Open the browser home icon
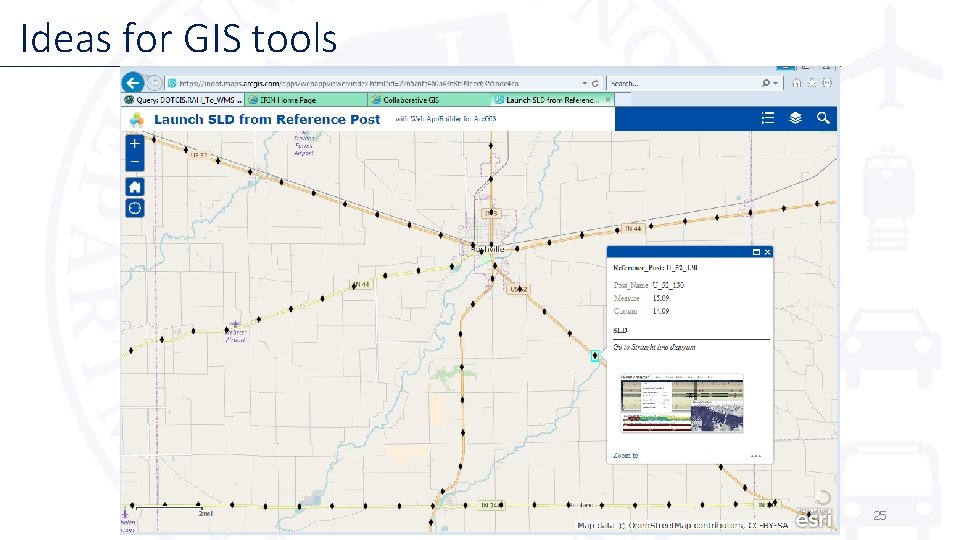The height and width of the screenshot is (540, 960). click(x=797, y=83)
